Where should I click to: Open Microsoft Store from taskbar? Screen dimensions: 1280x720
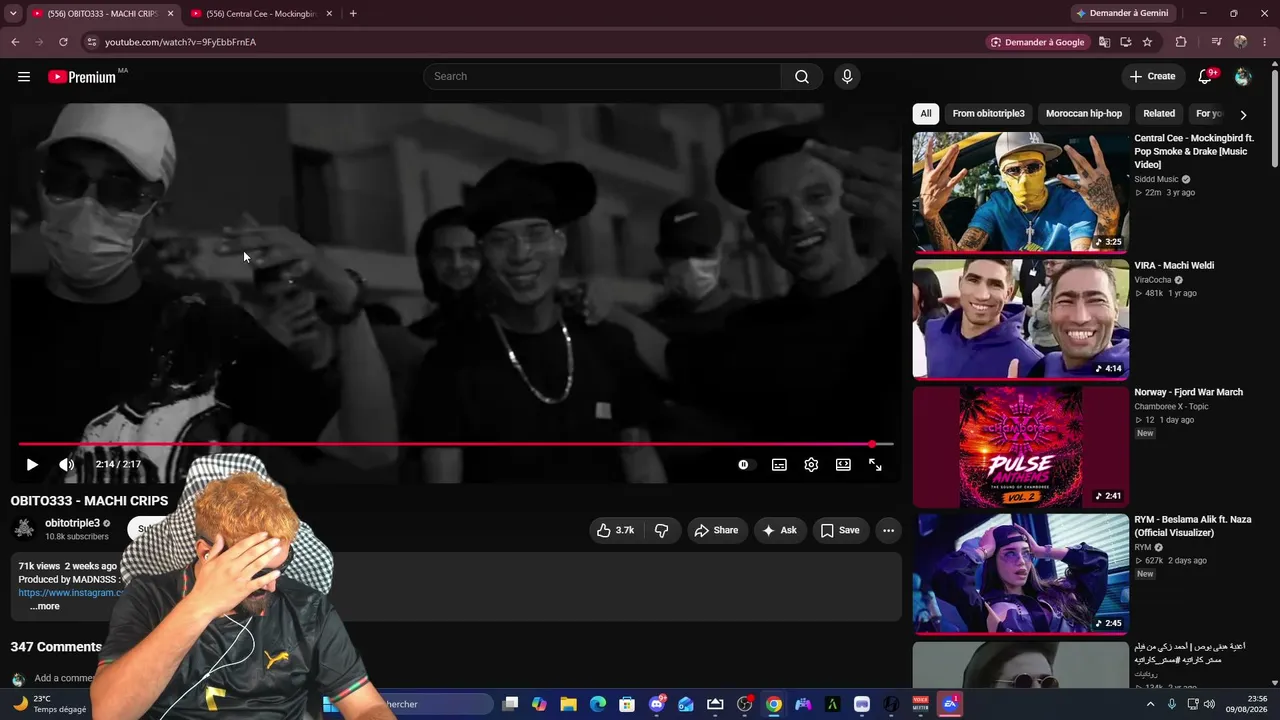click(x=627, y=704)
